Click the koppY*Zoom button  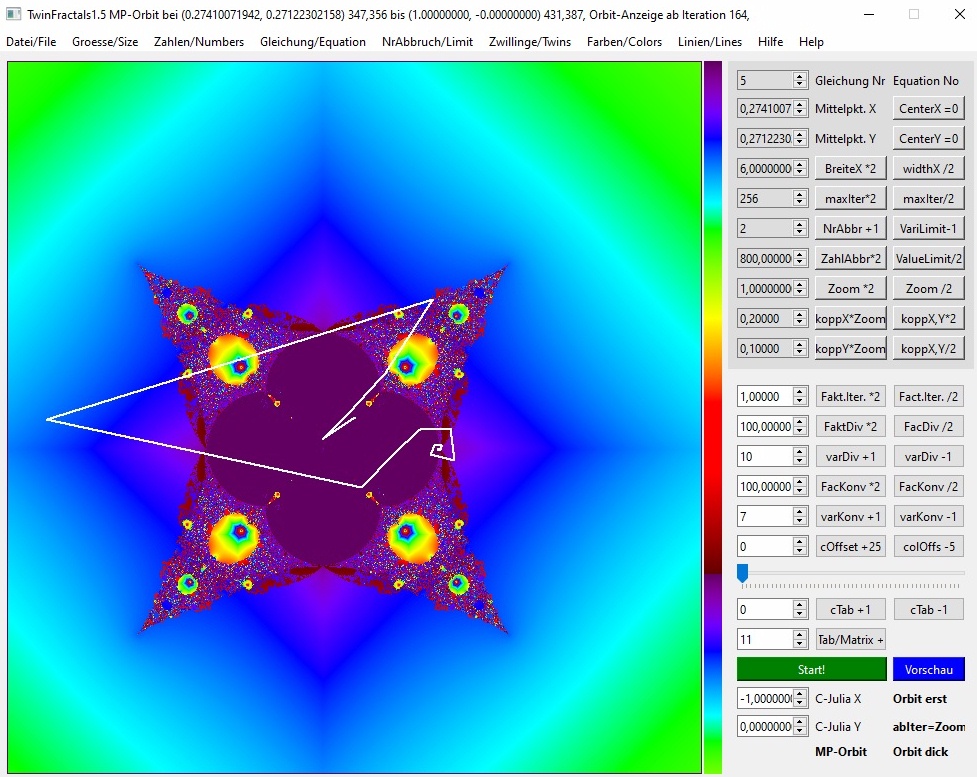pos(850,348)
